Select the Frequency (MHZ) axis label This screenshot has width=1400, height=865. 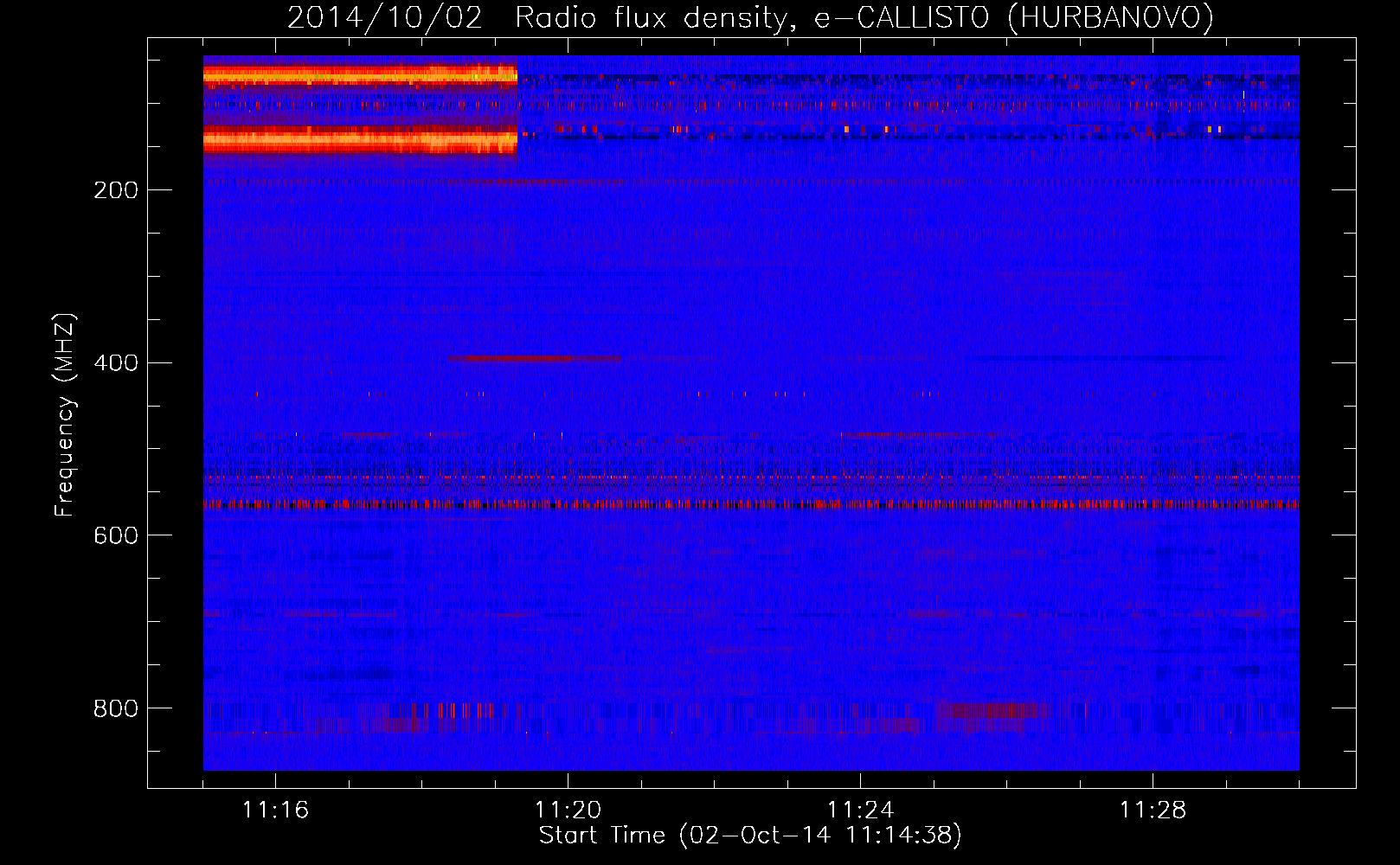click(x=65, y=414)
